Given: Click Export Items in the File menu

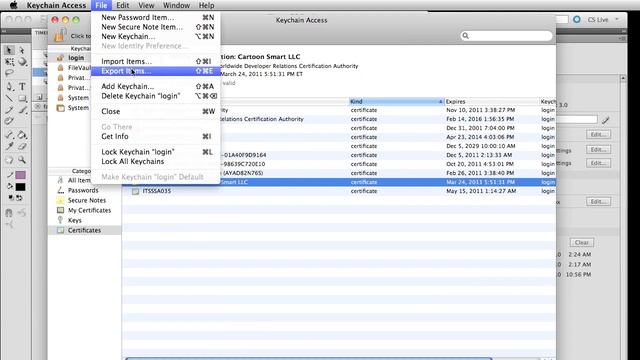Looking at the screenshot, I should (156, 71).
